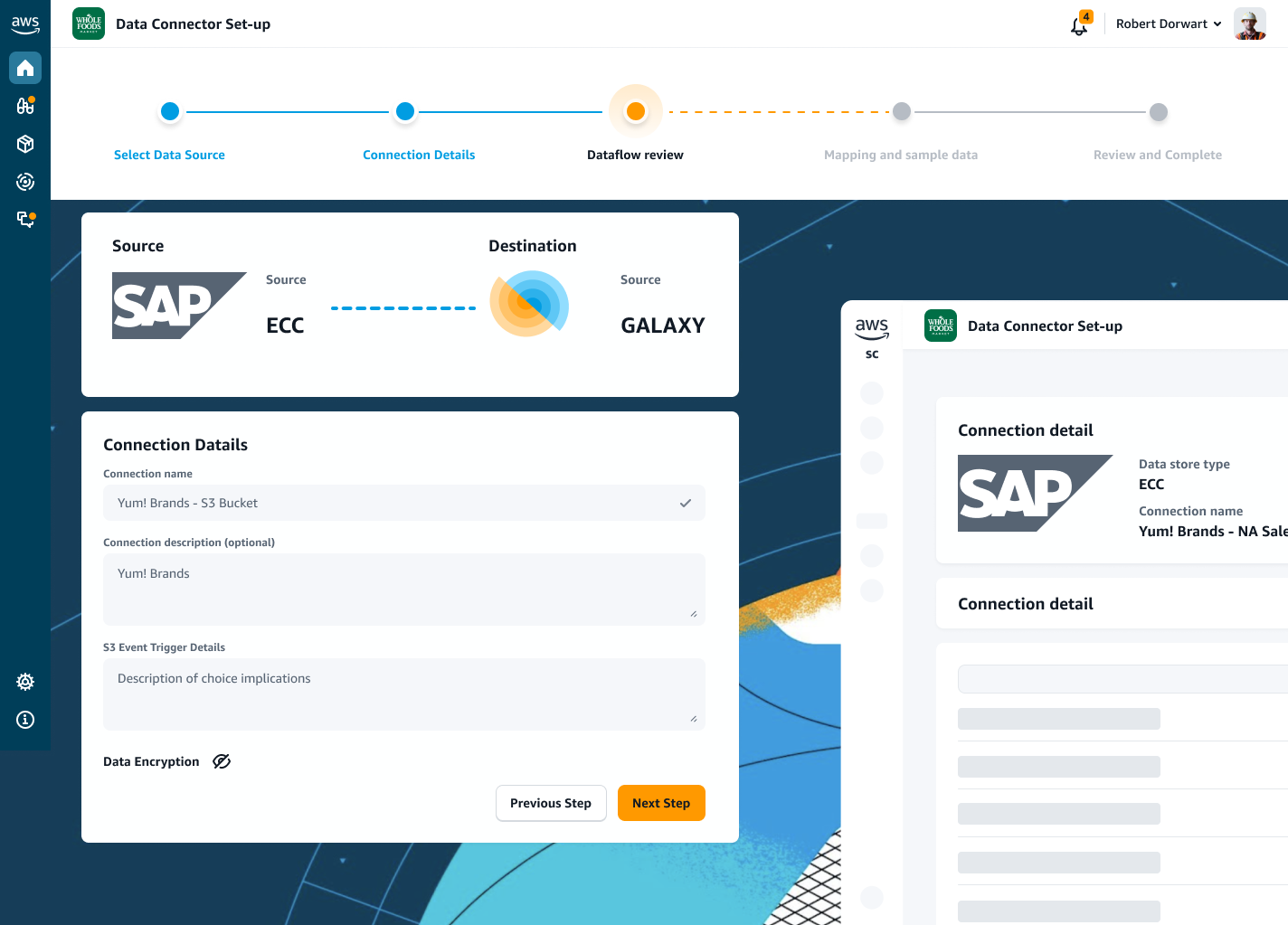Click AWS SC logo in preview panel
This screenshot has height=925, width=1288.
[x=872, y=337]
